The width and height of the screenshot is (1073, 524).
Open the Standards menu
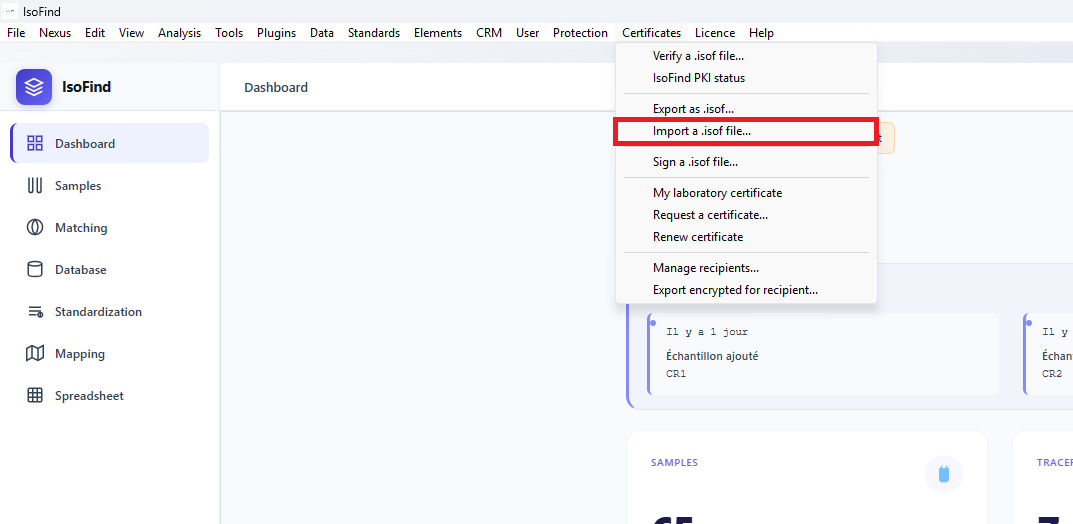374,33
